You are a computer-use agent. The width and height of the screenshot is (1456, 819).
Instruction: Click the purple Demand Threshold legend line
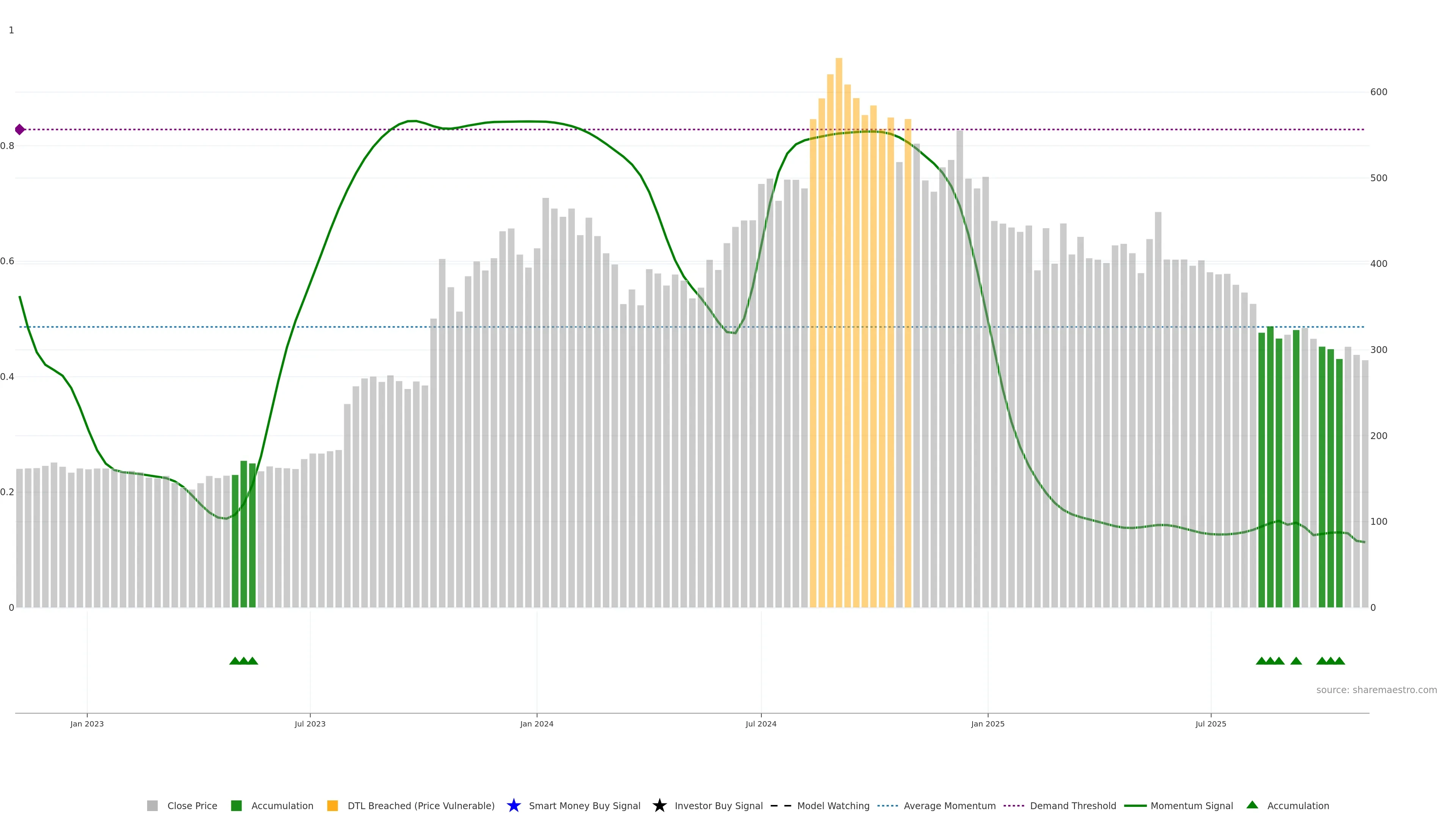pyautogui.click(x=1014, y=805)
